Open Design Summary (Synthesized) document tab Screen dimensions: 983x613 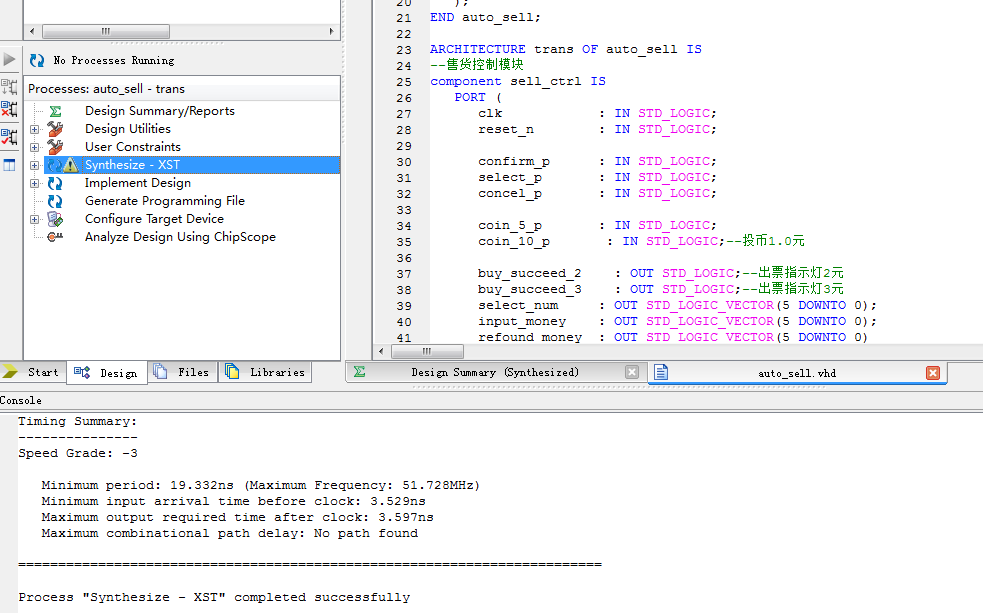pos(494,372)
